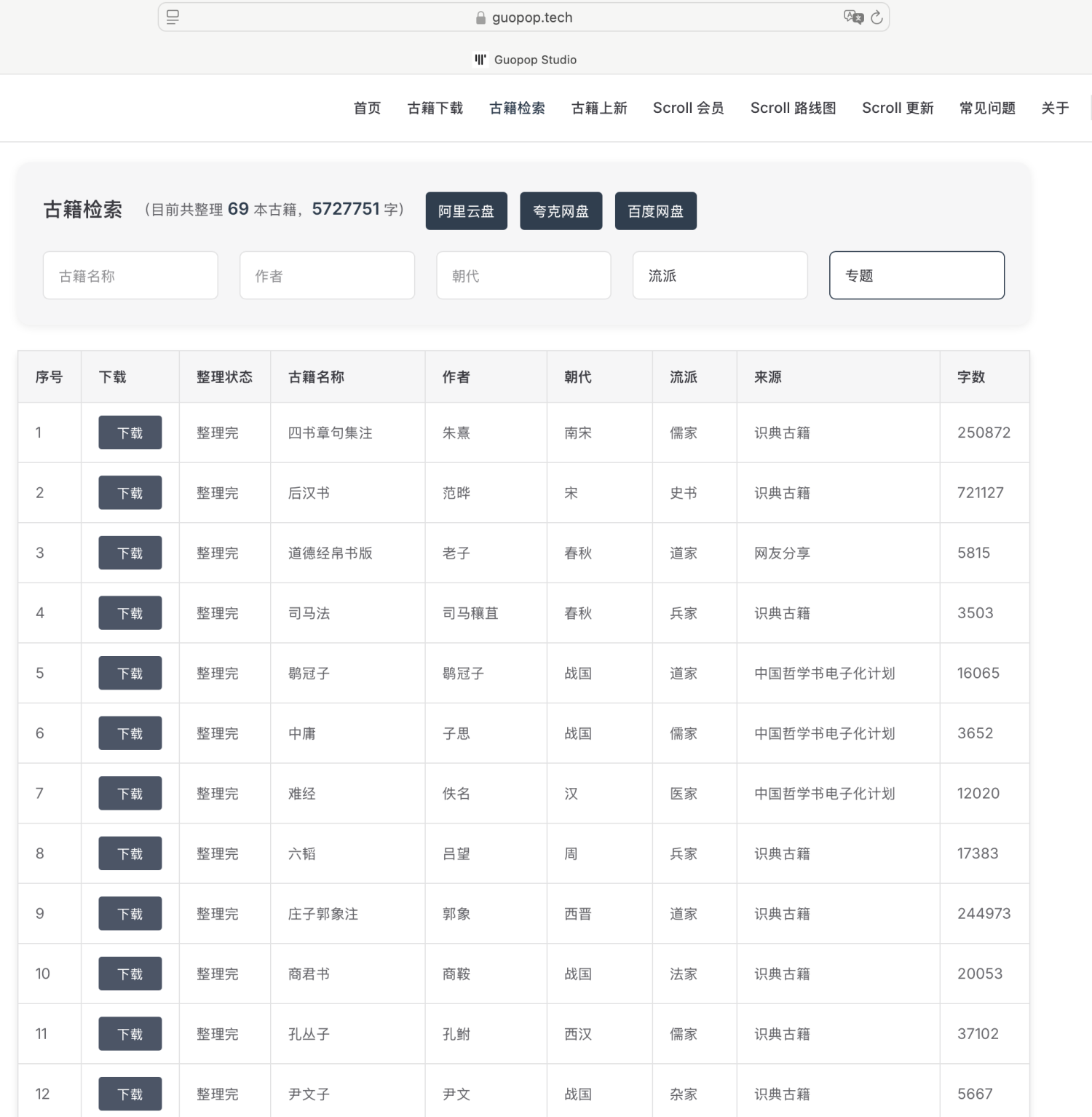Viewport: 1092px width, 1117px height.
Task: Navigate to 常见问题 page
Action: [986, 108]
